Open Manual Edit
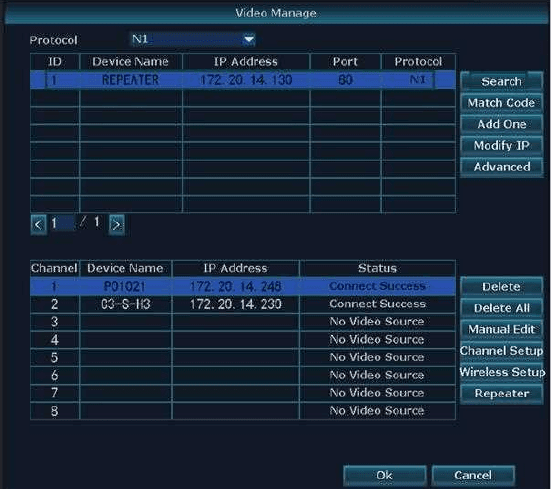 point(501,329)
